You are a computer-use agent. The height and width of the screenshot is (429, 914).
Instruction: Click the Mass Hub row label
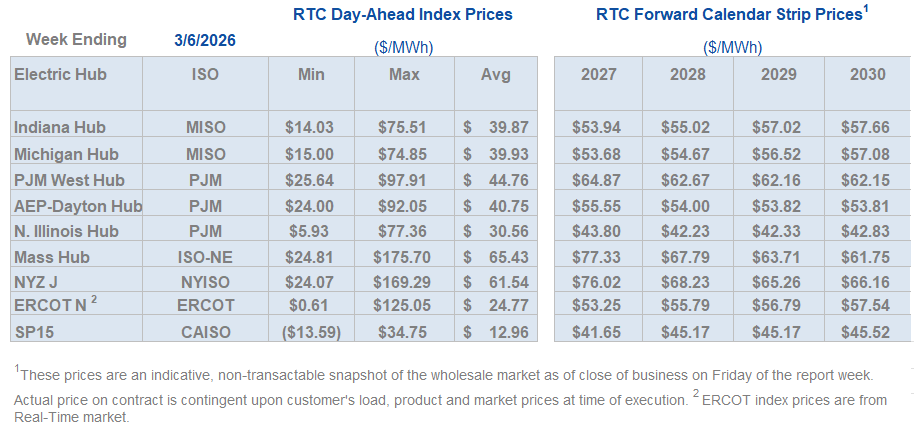[51, 257]
